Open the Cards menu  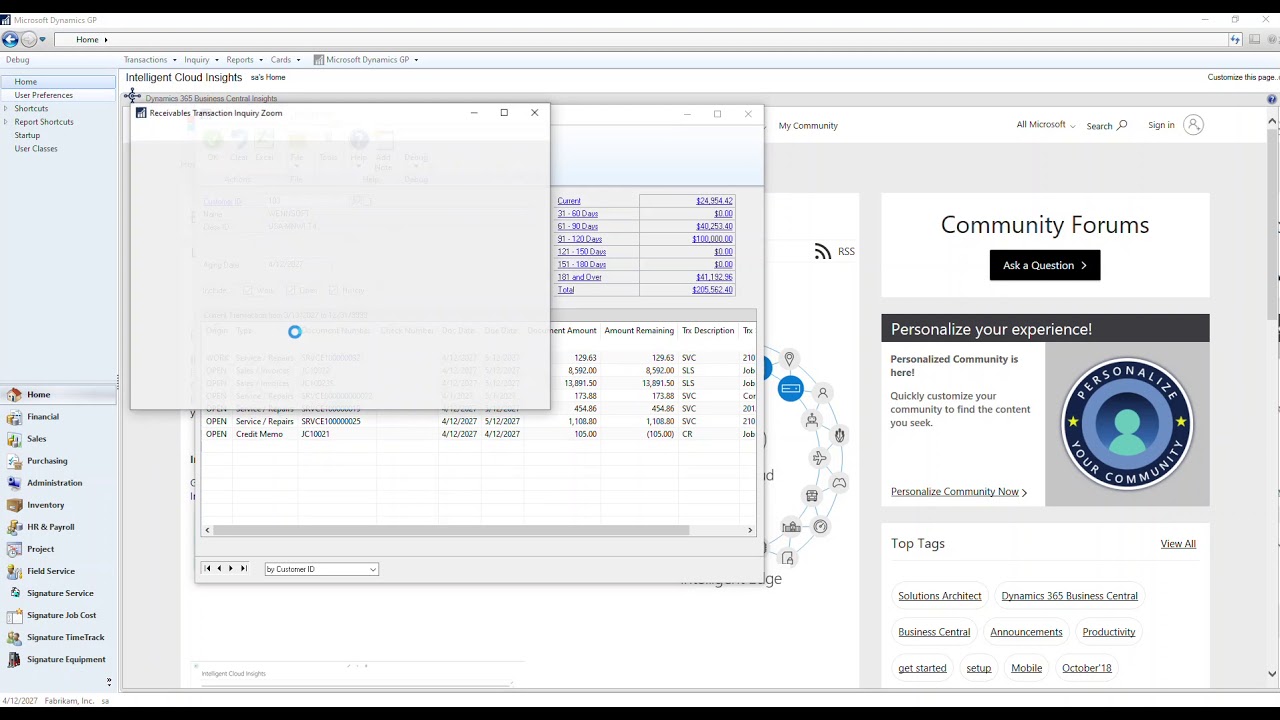pos(285,60)
